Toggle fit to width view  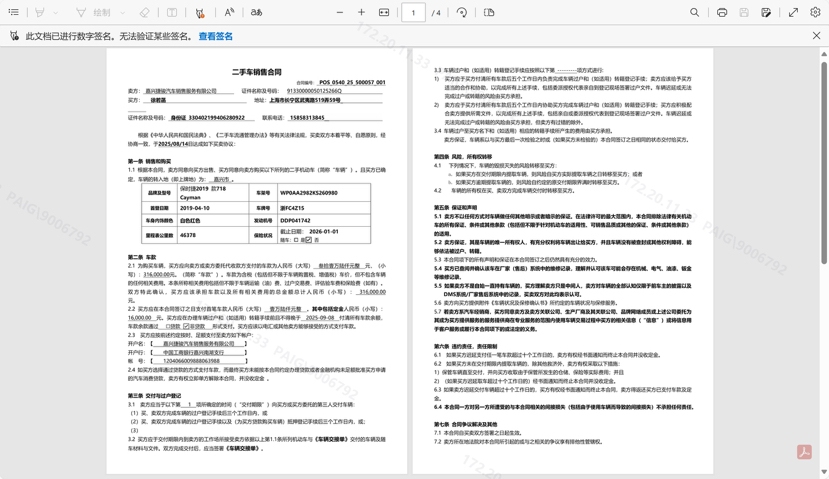(x=384, y=13)
